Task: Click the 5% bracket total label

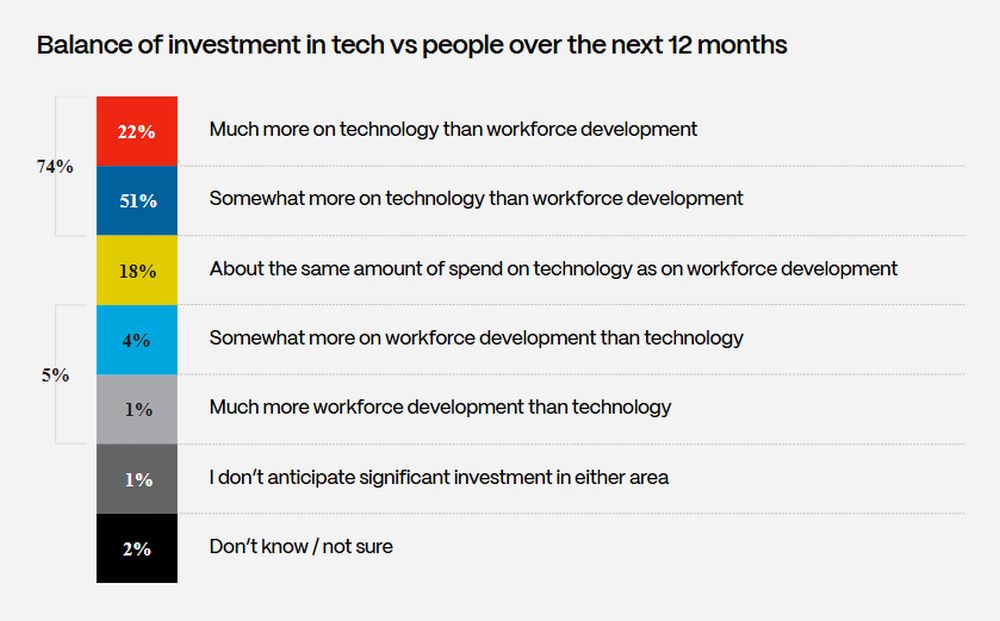Action: [x=55, y=375]
